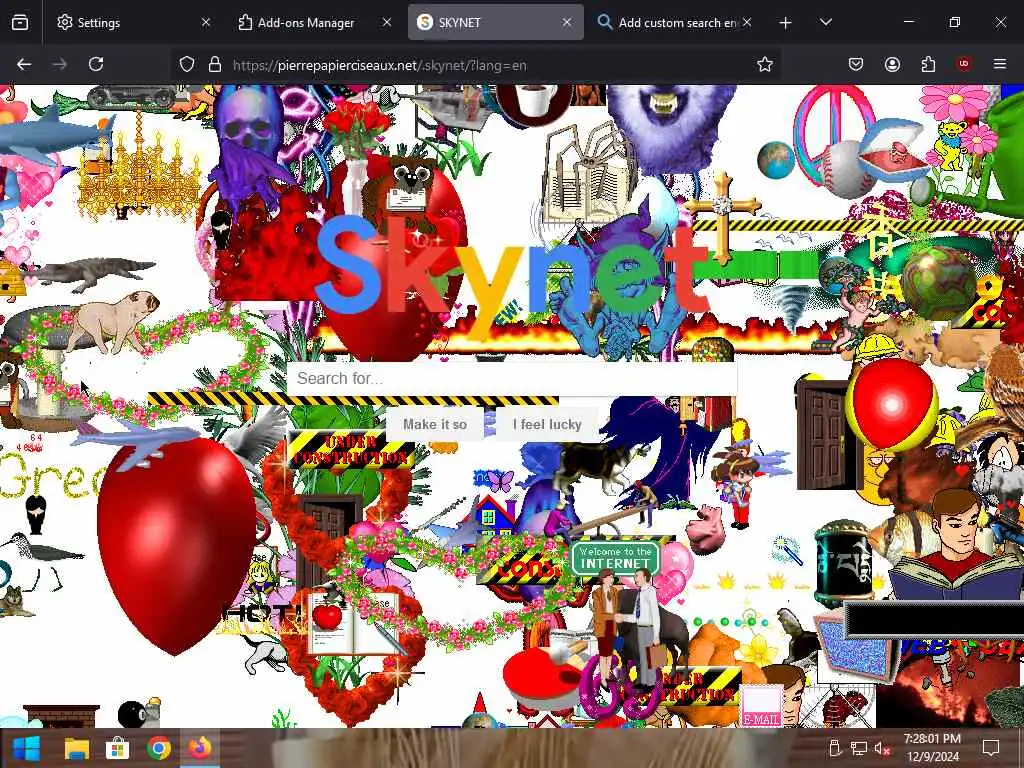Open the tracking protection shield icon

(x=187, y=64)
